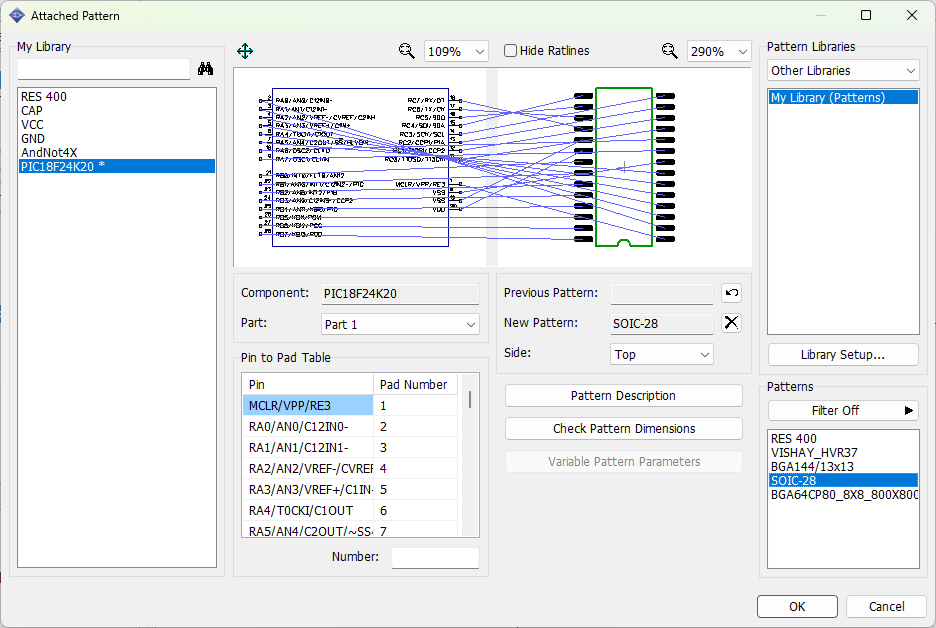The height and width of the screenshot is (628, 936).
Task: Toggle the Hide Ratlines checkbox
Action: 510,51
